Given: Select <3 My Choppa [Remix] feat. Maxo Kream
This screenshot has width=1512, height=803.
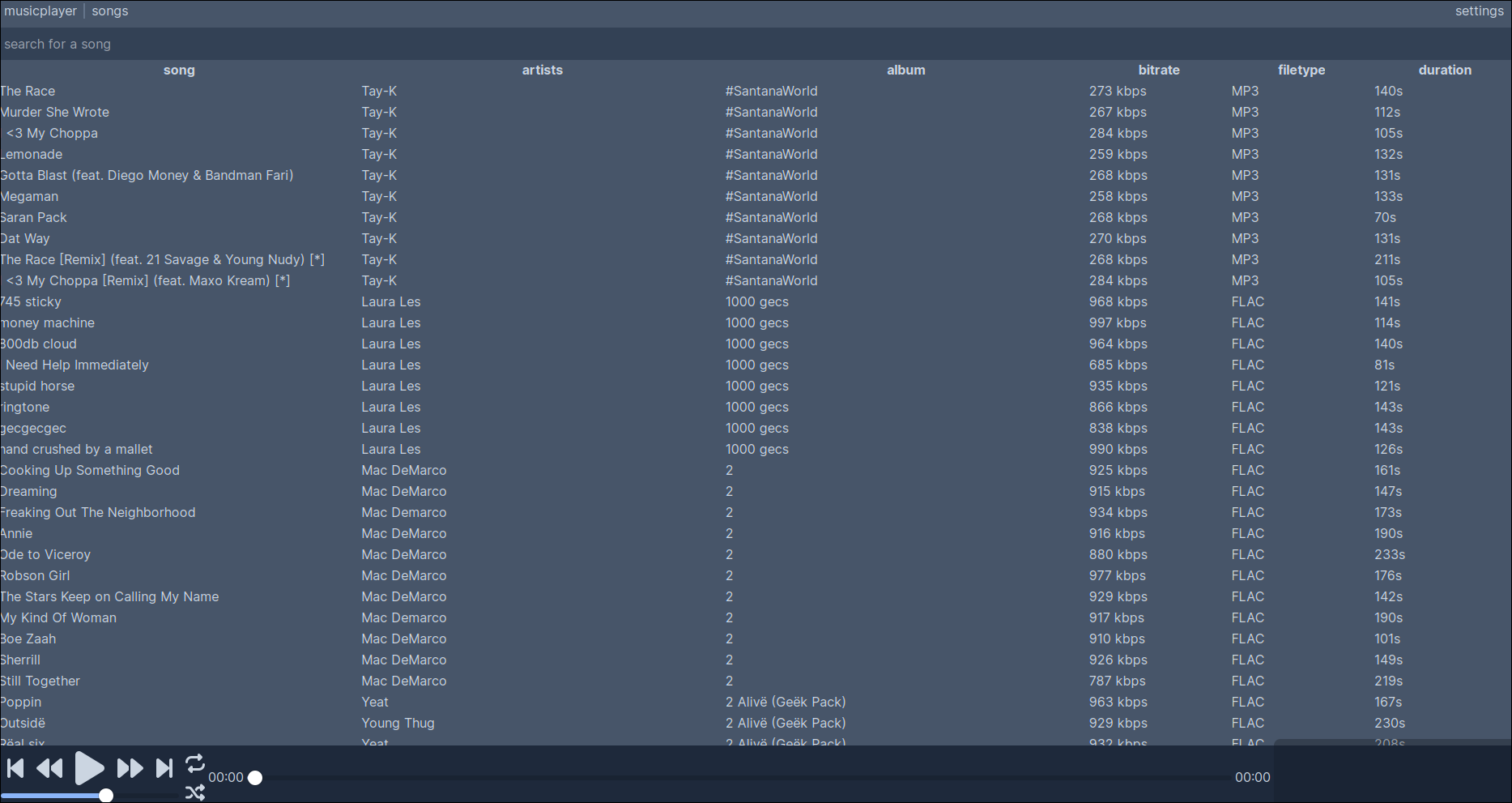Looking at the screenshot, I should pyautogui.click(x=148, y=281).
